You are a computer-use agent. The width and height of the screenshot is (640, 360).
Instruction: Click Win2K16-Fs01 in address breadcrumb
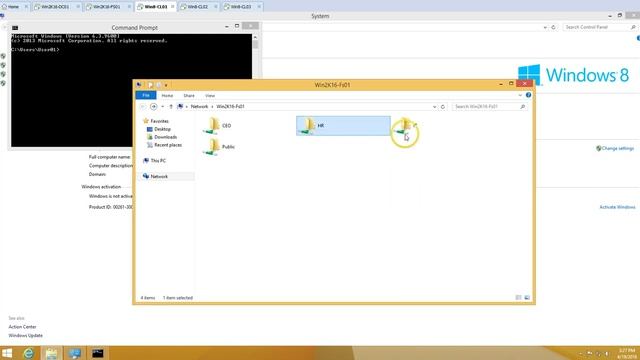pyautogui.click(x=230, y=107)
